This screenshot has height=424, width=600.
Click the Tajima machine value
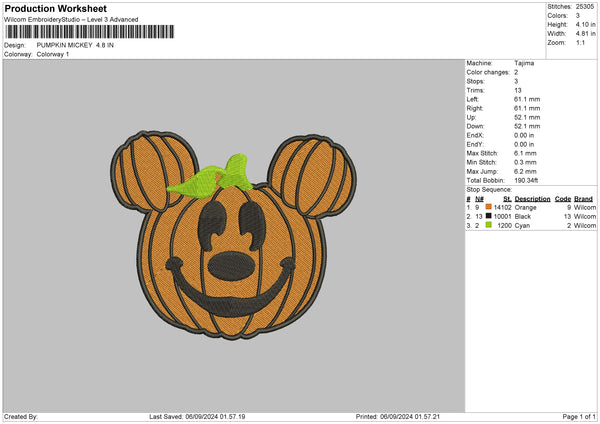pos(524,63)
